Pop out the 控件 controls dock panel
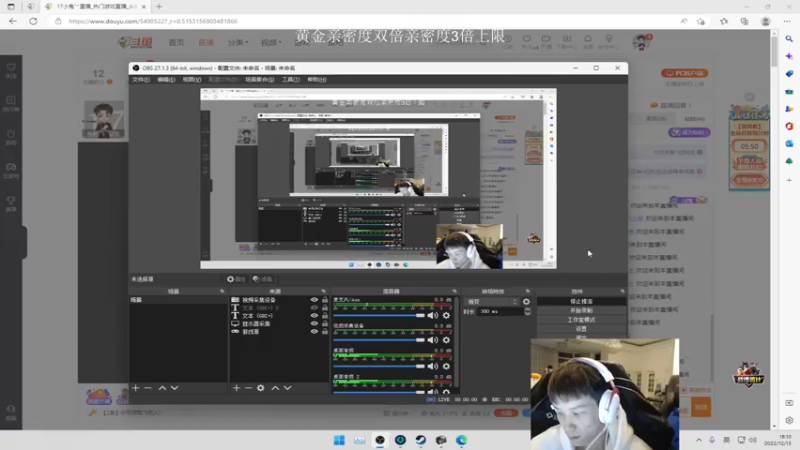The width and height of the screenshot is (800, 450). pos(622,291)
